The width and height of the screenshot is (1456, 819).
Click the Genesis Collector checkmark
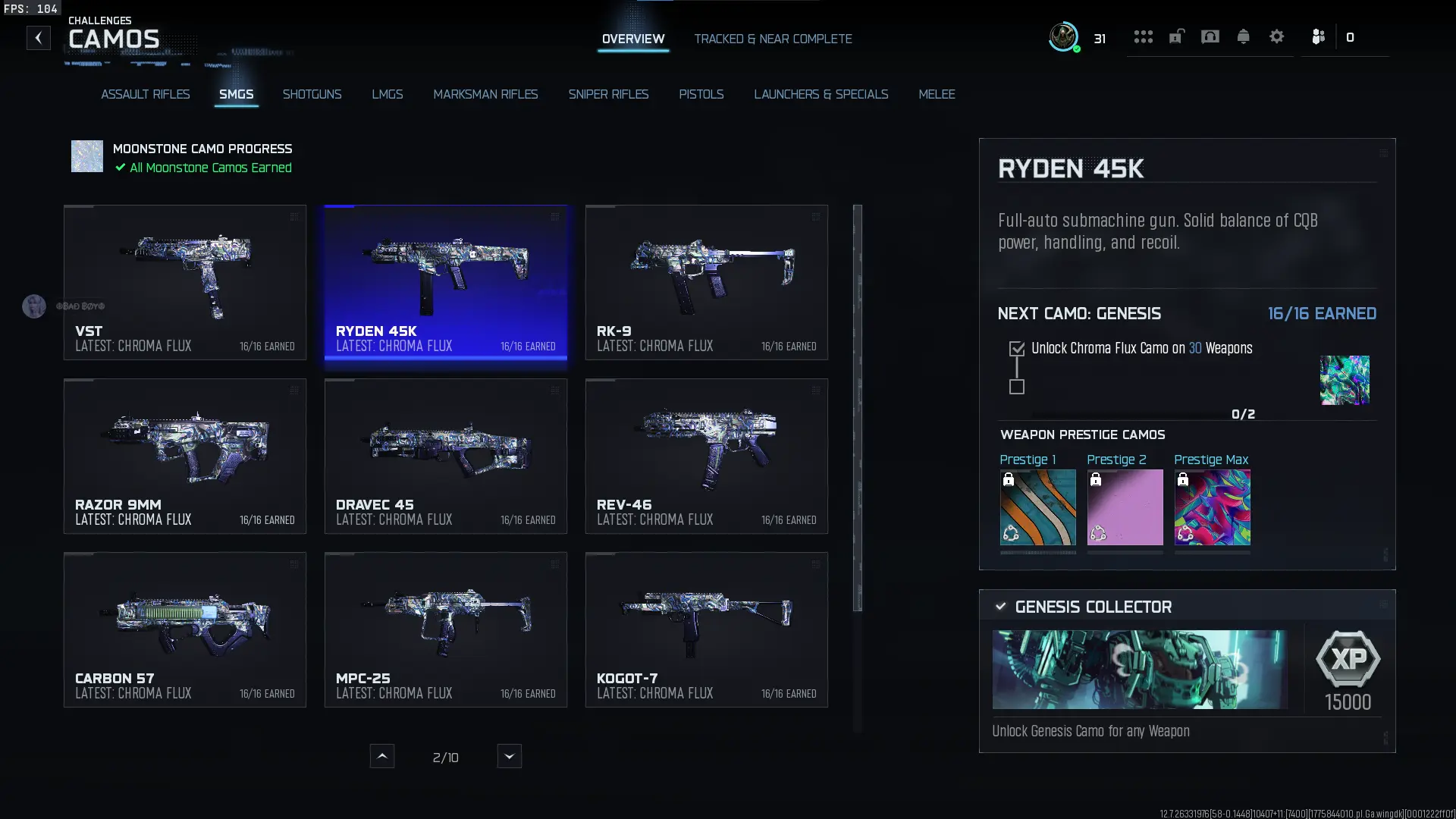coord(1001,607)
